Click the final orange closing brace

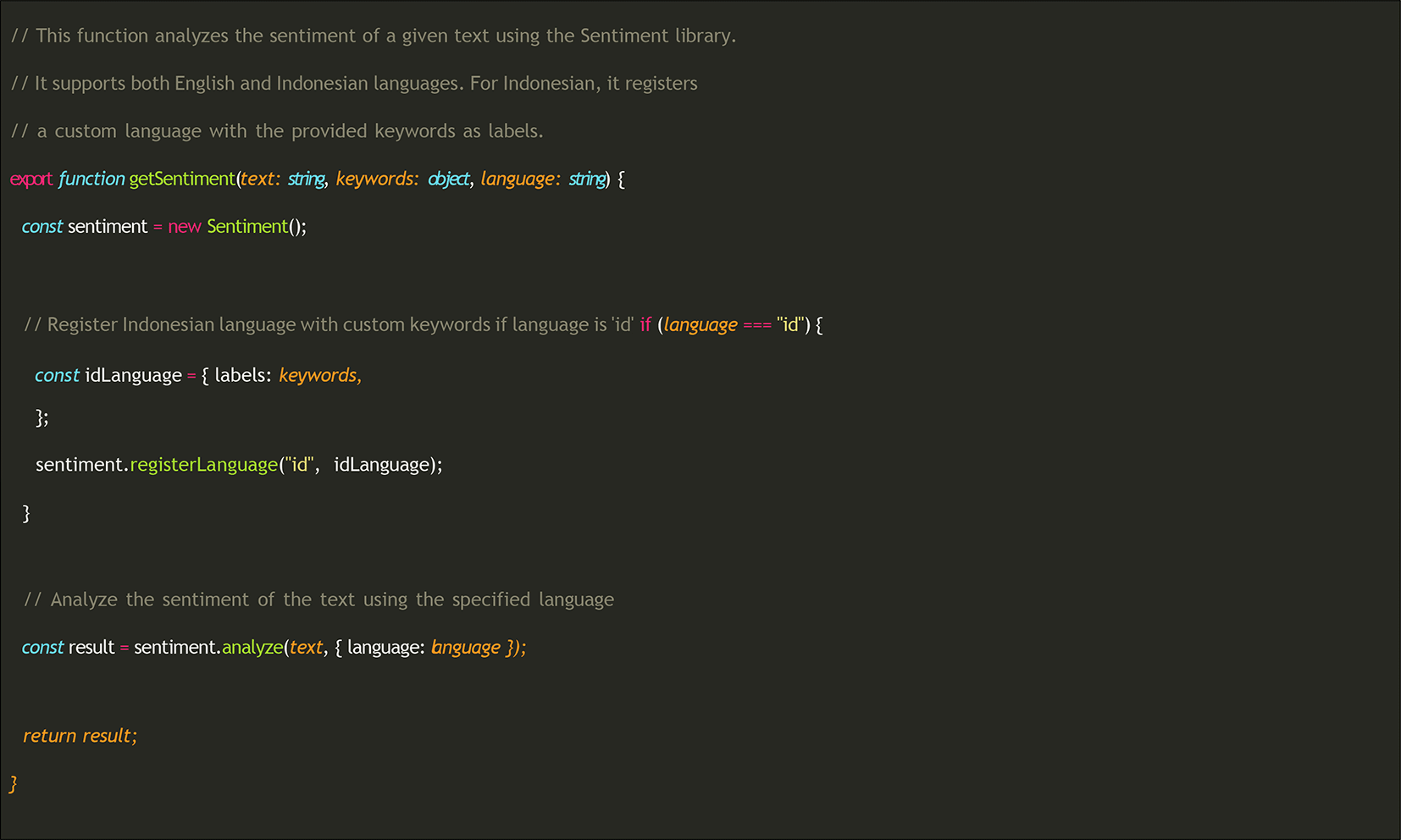(x=13, y=783)
